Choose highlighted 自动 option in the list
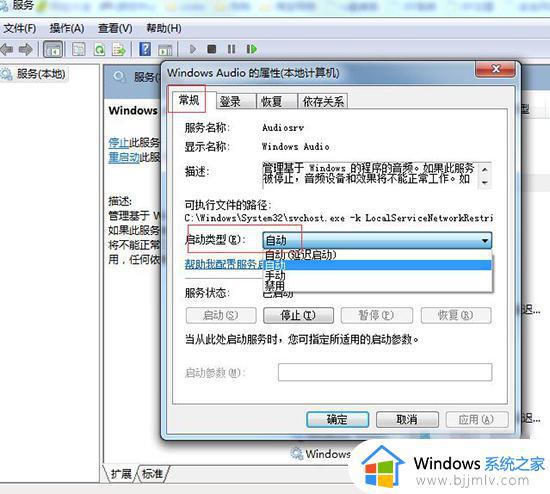The width and height of the screenshot is (550, 494). tap(377, 265)
